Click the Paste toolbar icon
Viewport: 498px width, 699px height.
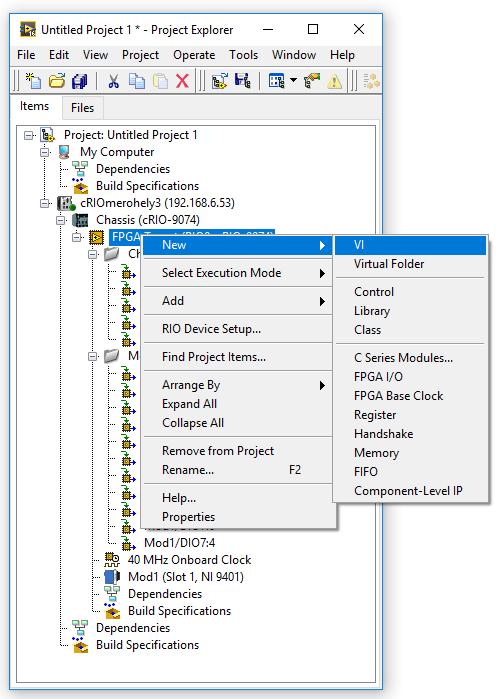160,81
